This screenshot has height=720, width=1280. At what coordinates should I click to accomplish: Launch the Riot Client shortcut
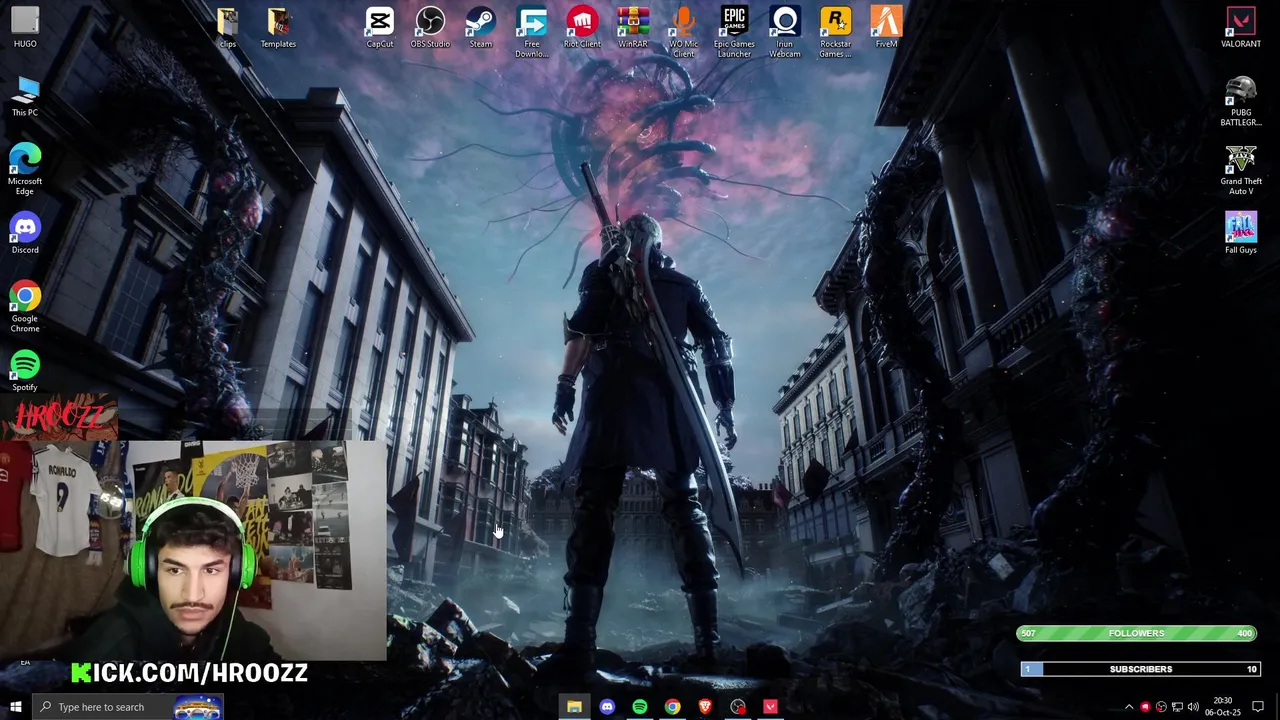582,27
